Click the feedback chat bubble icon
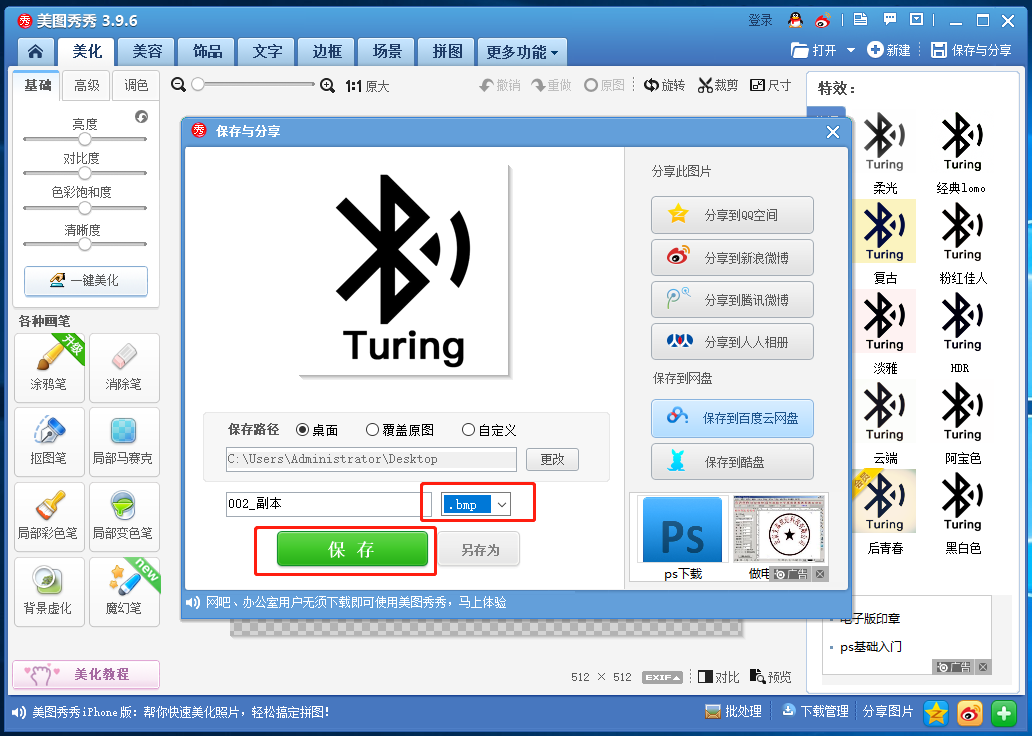This screenshot has height=736, width=1032. click(x=890, y=20)
